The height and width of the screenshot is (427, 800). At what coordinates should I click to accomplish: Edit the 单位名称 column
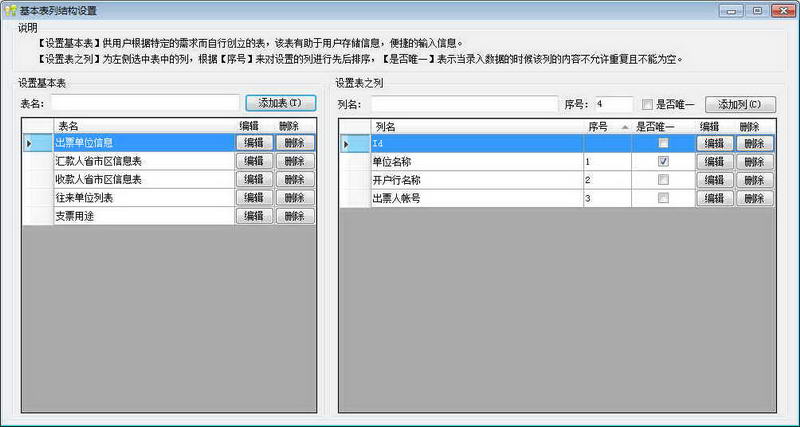[x=714, y=162]
